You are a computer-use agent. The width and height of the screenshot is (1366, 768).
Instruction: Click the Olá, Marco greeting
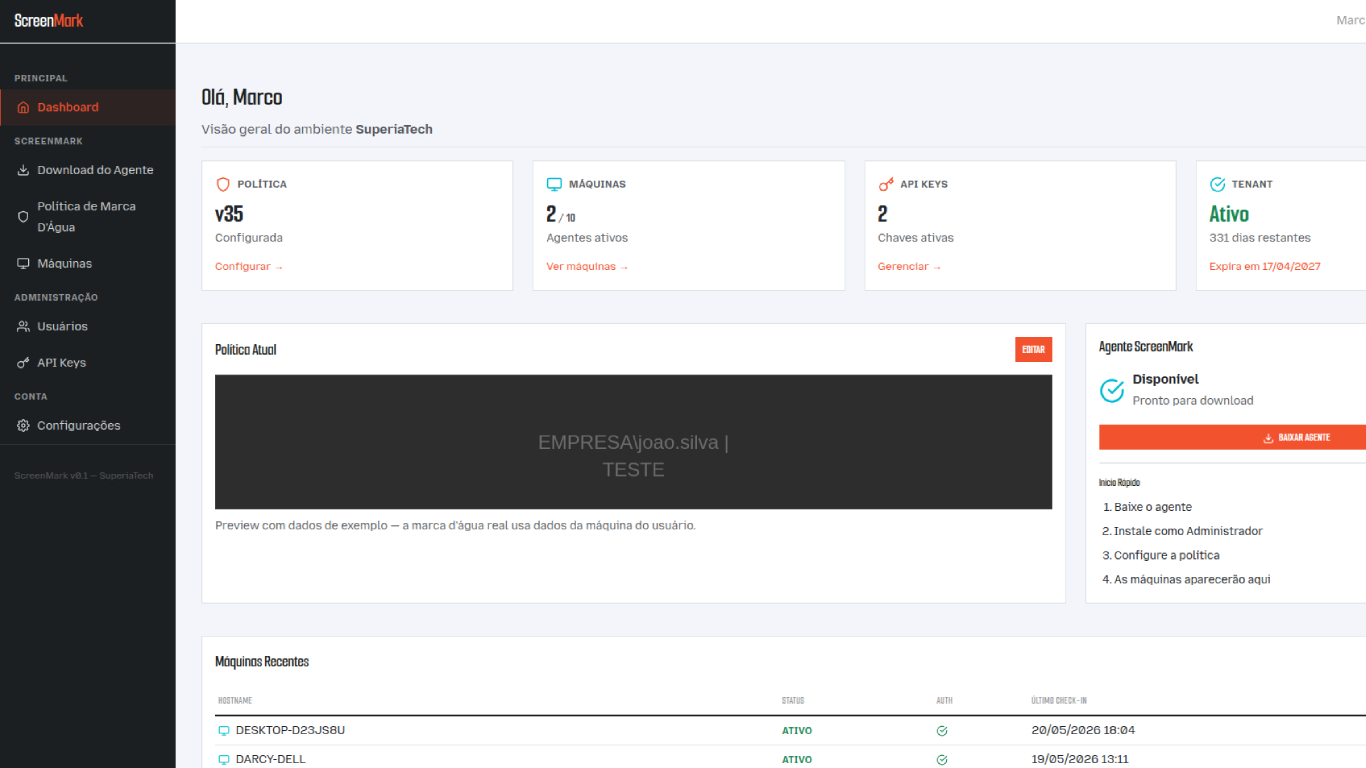coord(242,98)
